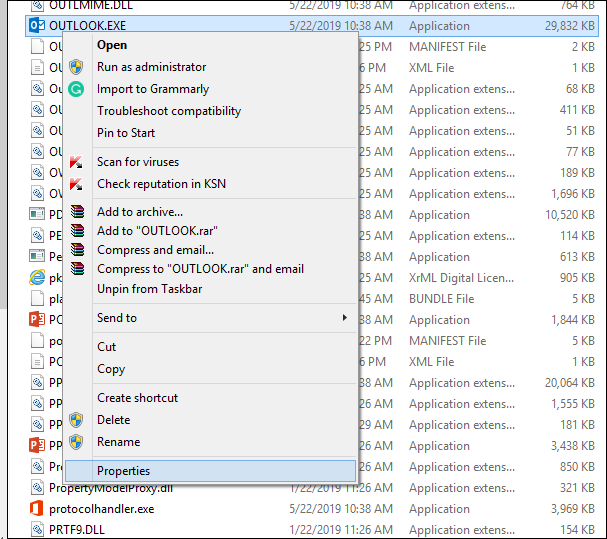The image size is (607, 539).
Task: Click the shield icon beside Delete
Action: (x=76, y=420)
